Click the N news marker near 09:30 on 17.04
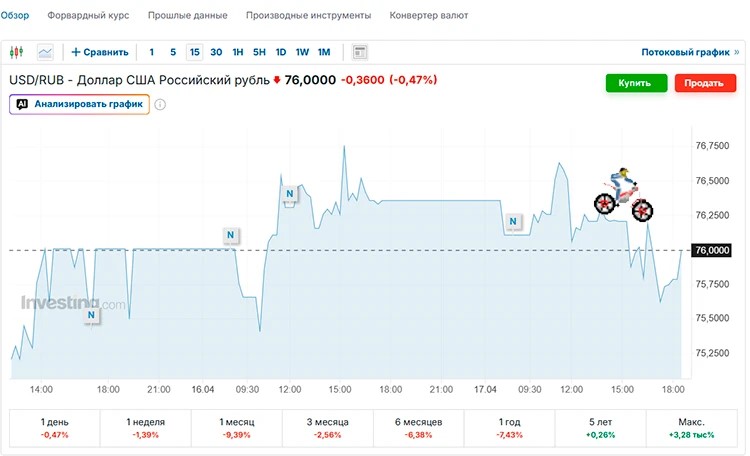The height and width of the screenshot is (456, 750). coord(514,221)
